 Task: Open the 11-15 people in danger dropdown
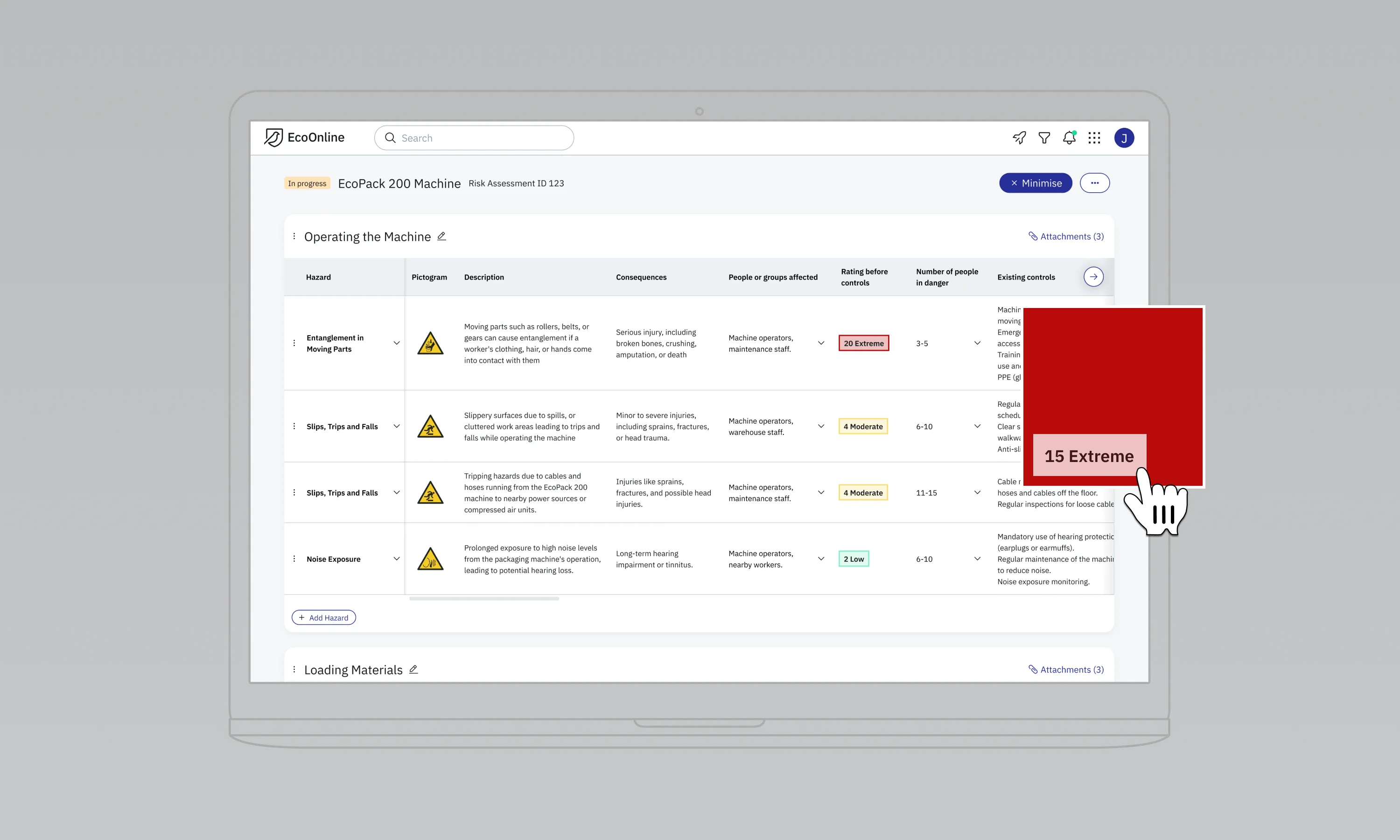(x=977, y=492)
